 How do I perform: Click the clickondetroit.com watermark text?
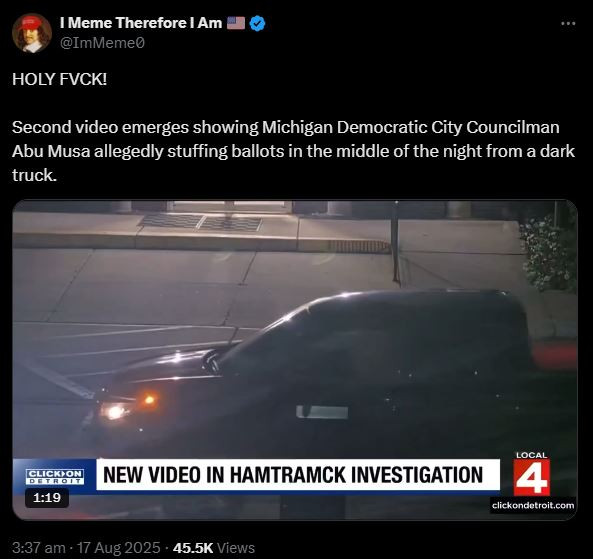pos(533,505)
